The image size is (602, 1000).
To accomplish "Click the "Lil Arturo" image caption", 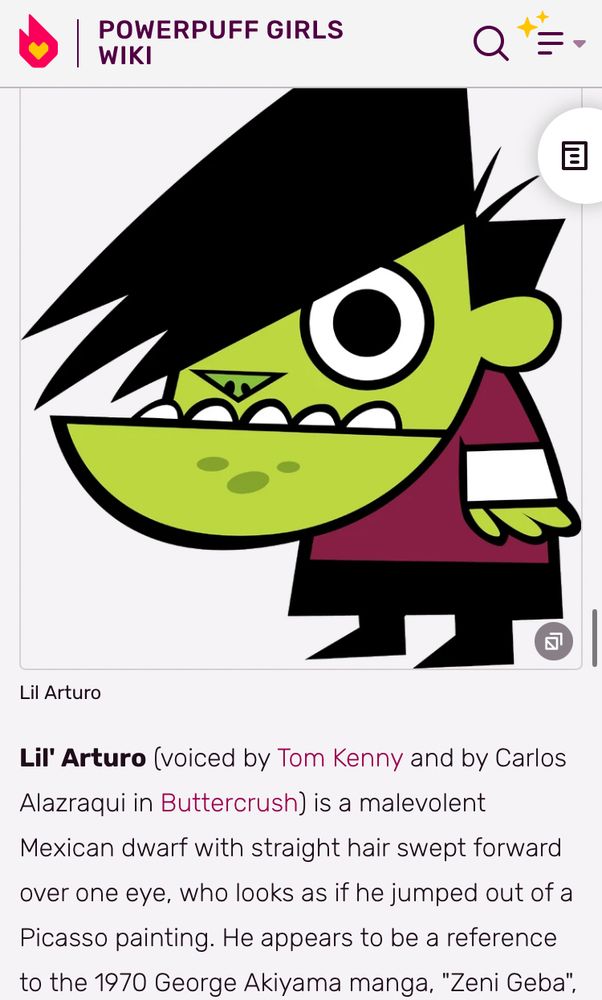I will (60, 693).
